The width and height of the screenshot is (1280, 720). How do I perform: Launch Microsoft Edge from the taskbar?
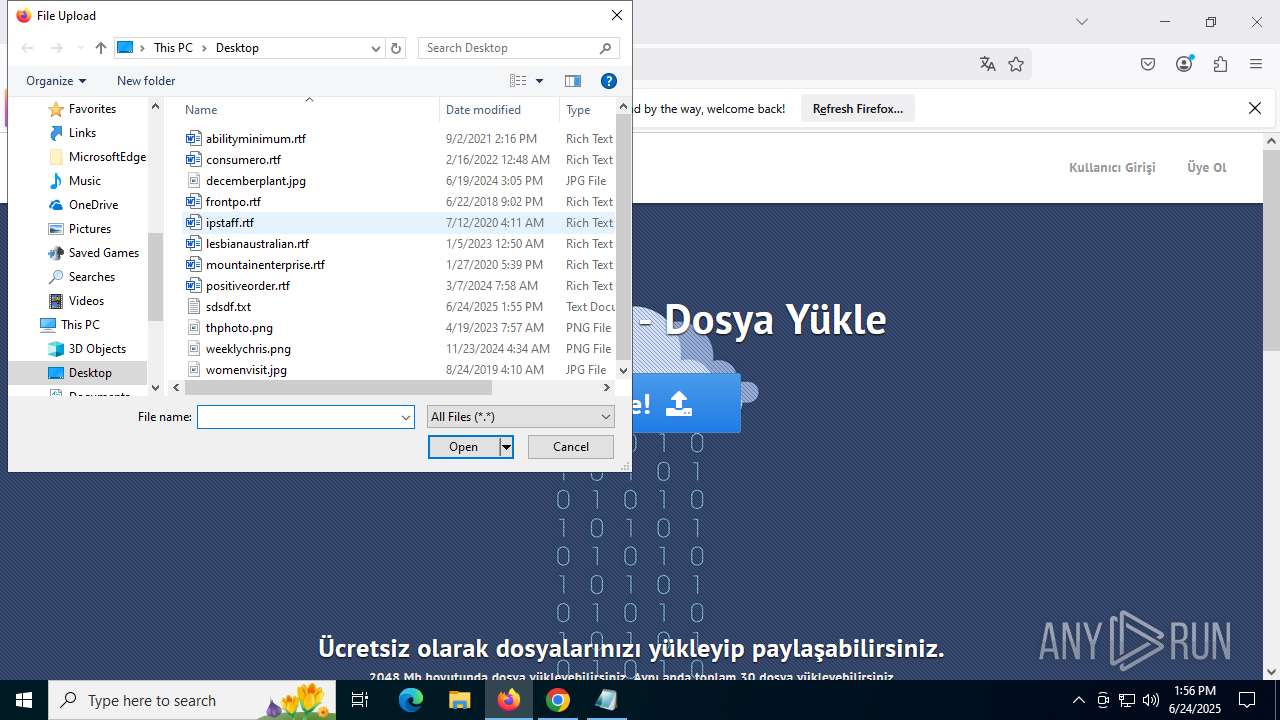point(411,700)
